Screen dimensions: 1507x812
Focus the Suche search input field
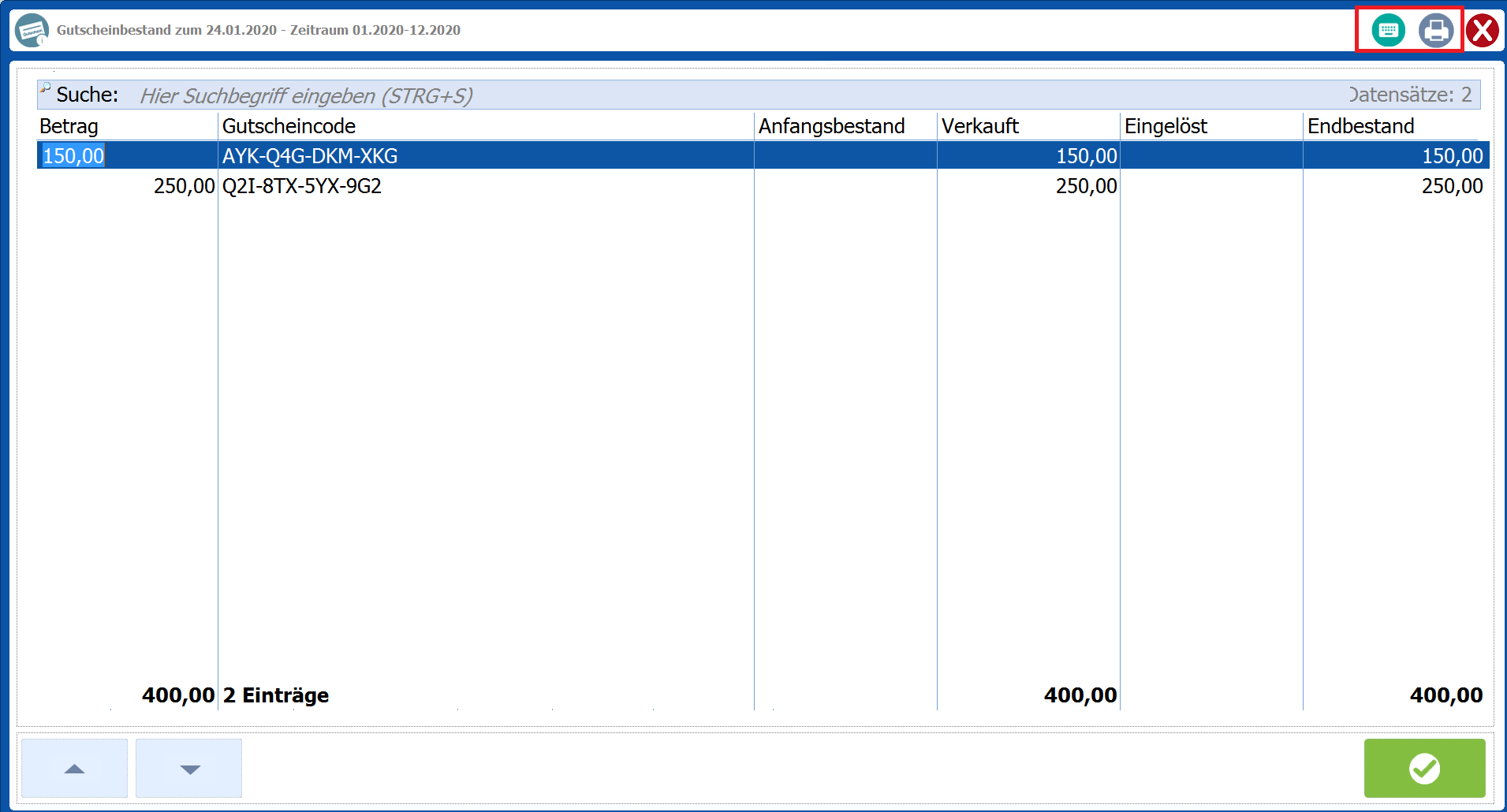click(x=710, y=95)
